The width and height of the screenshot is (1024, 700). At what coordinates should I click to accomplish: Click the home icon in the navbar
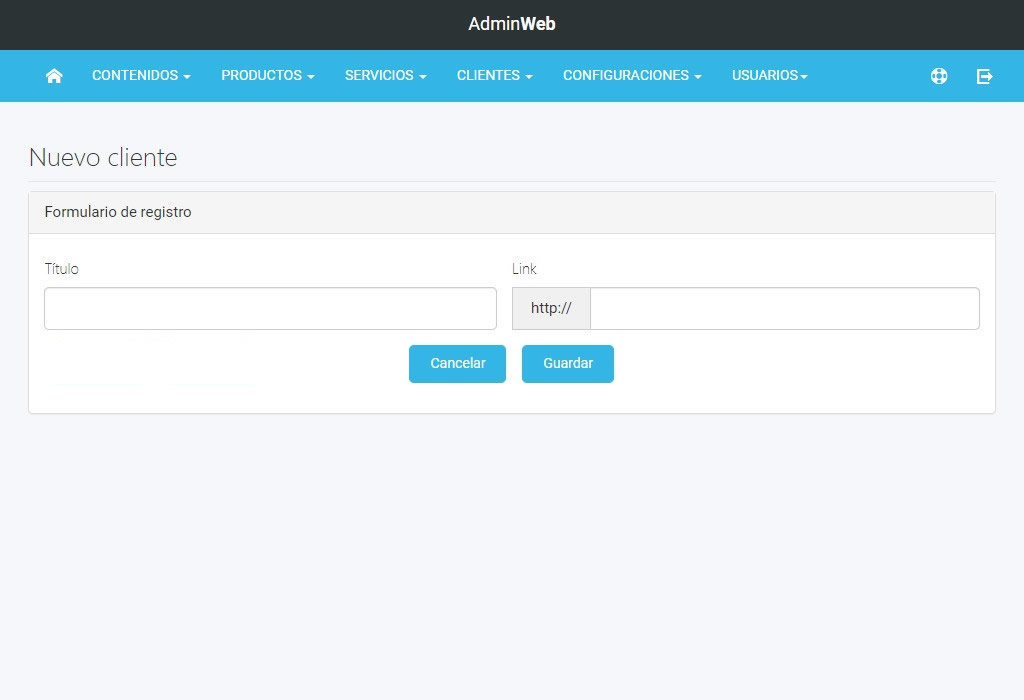coord(54,75)
